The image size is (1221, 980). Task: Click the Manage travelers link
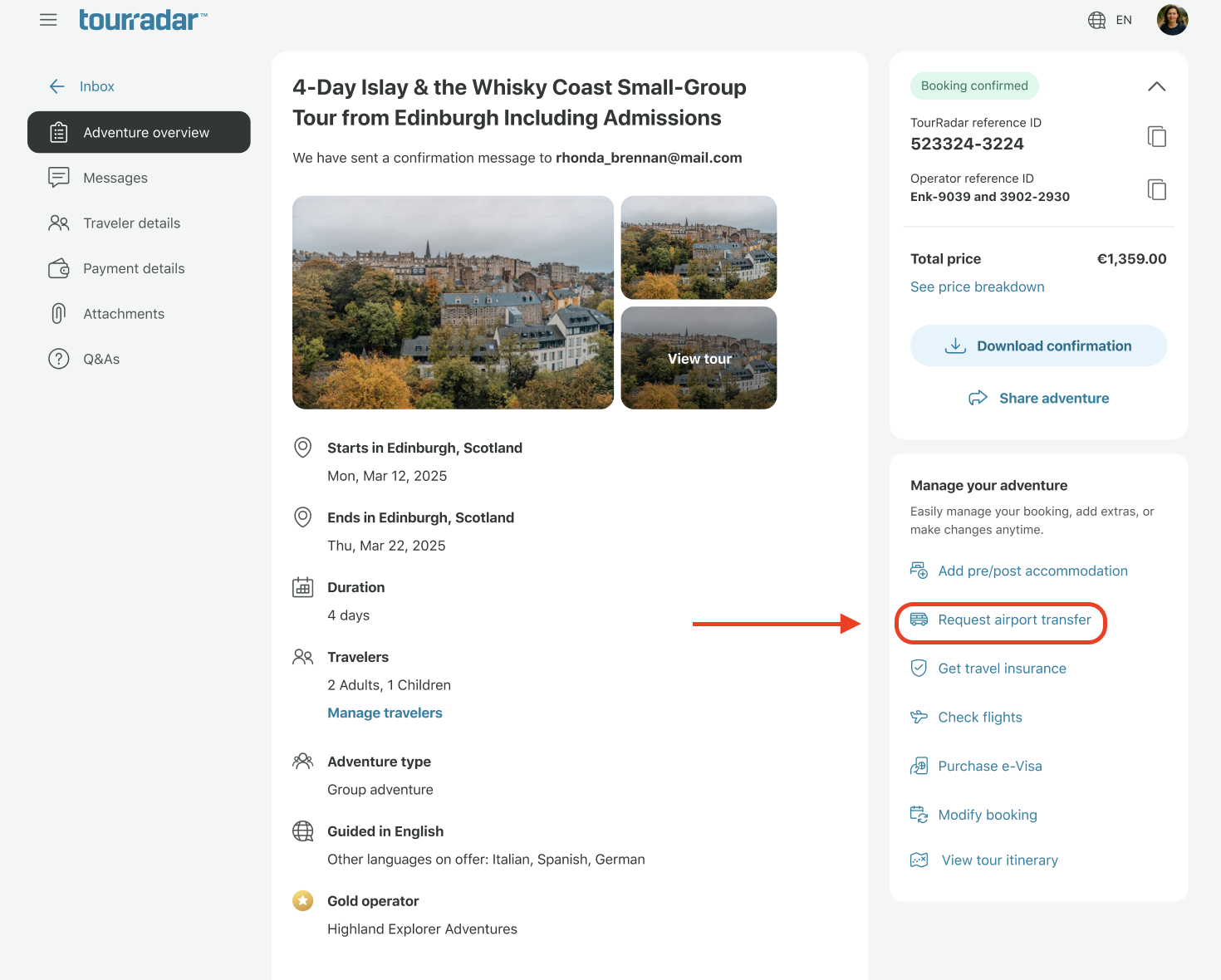[385, 713]
